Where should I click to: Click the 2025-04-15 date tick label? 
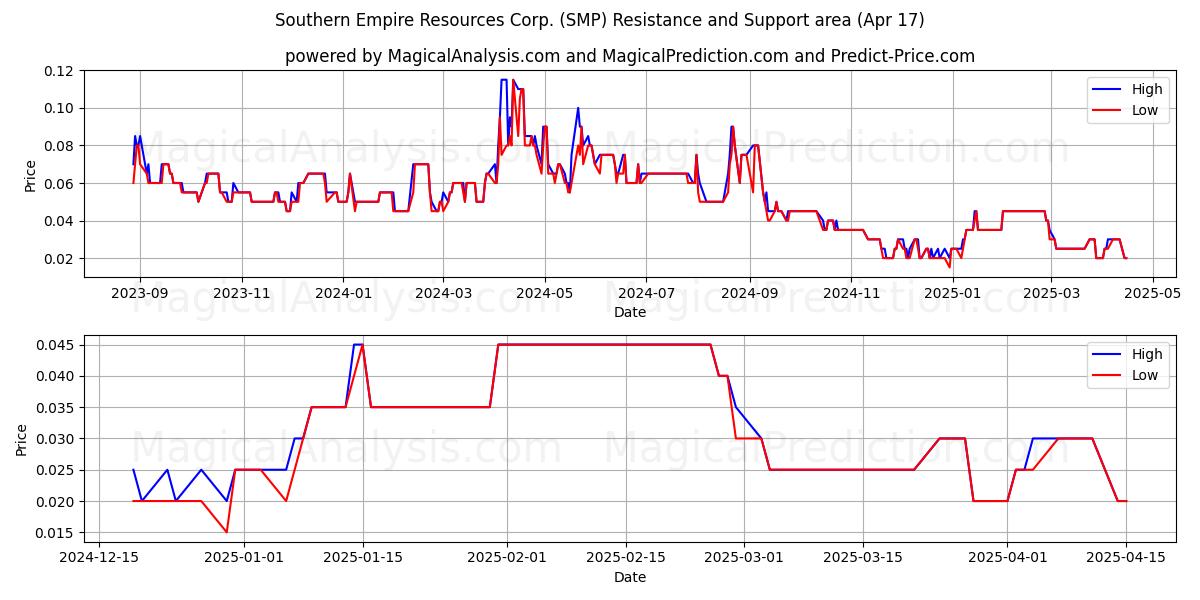click(x=1126, y=558)
